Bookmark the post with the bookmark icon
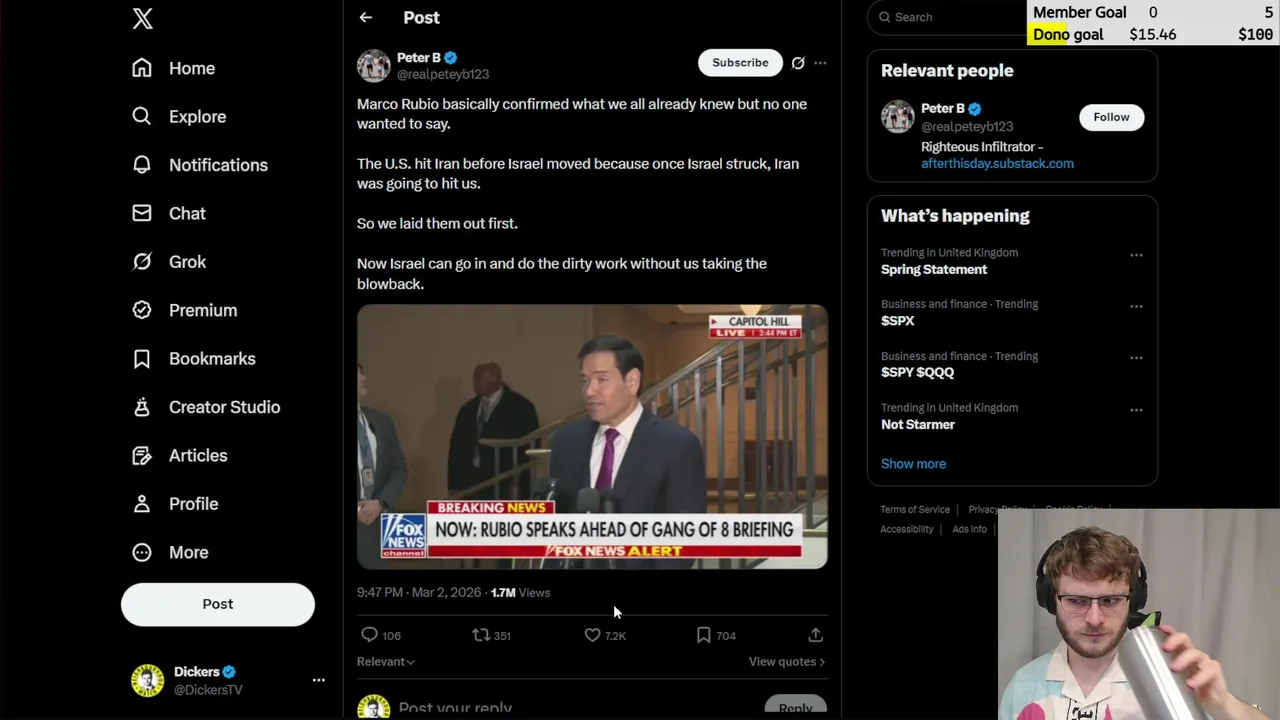Image resolution: width=1280 pixels, height=720 pixels. 704,635
